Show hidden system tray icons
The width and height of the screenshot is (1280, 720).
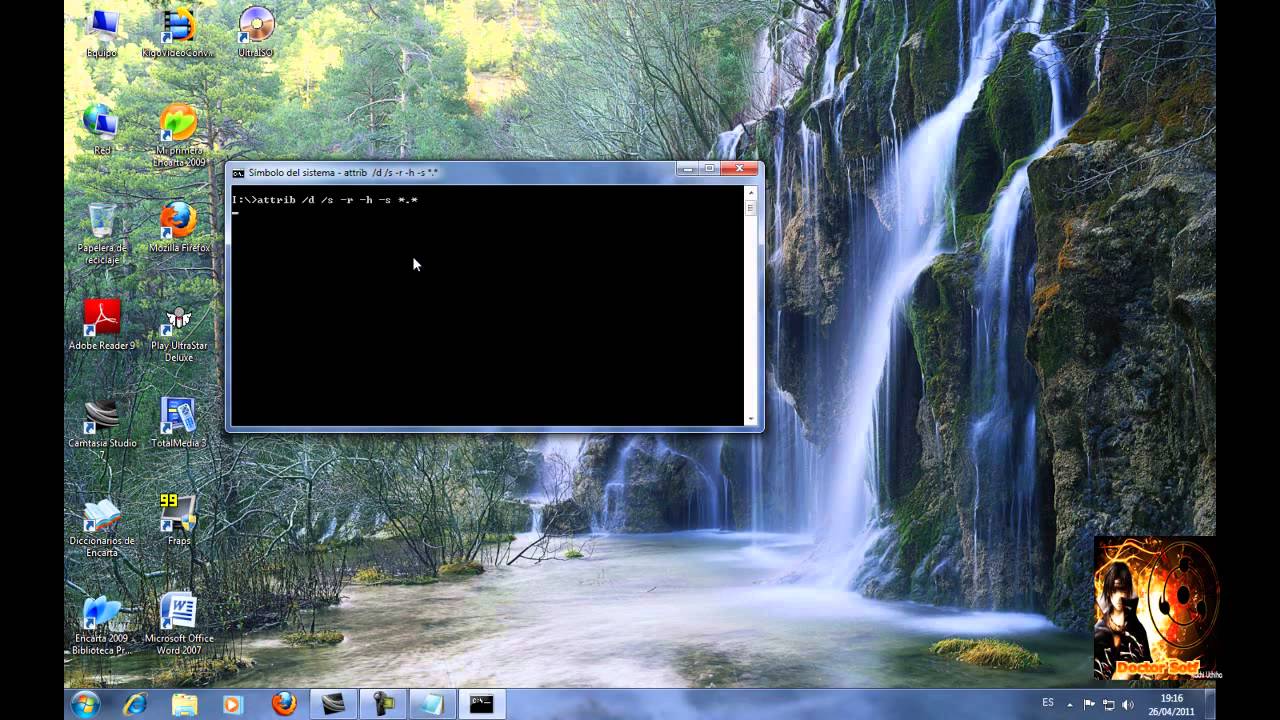pyautogui.click(x=1071, y=704)
